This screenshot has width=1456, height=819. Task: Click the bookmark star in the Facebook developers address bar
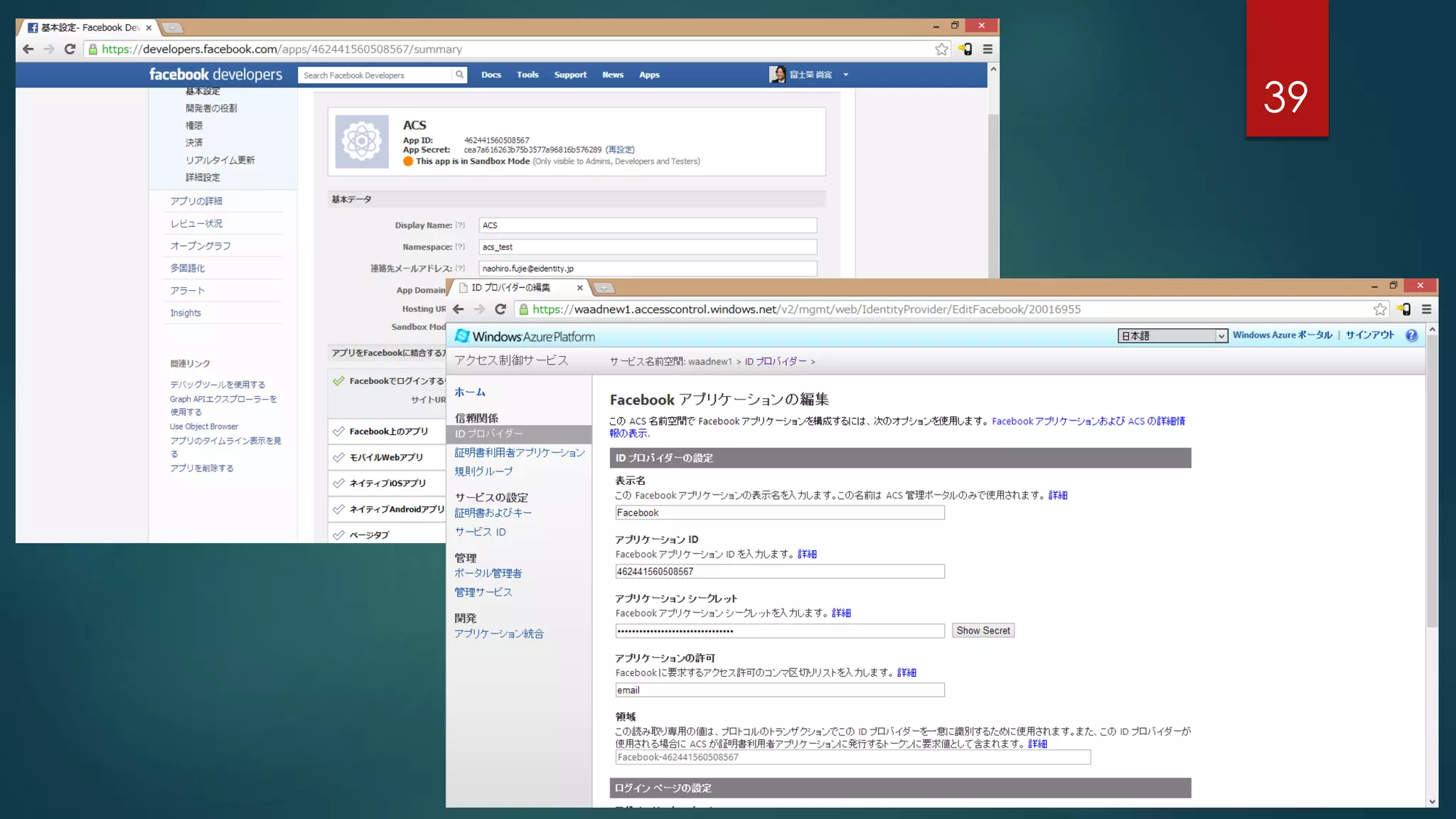(941, 49)
